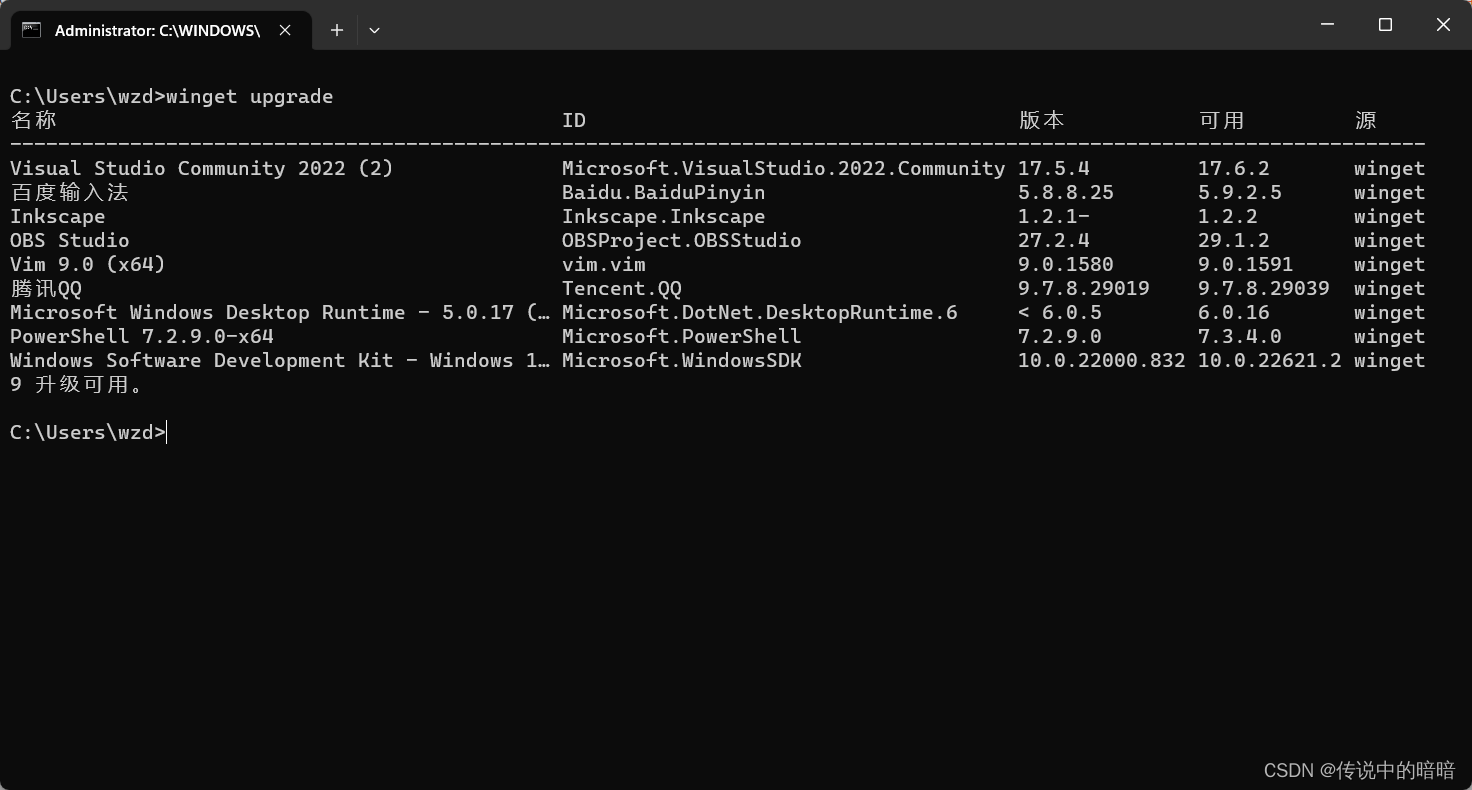The height and width of the screenshot is (790, 1472).
Task: Click 'Microsoft Windows Desktop Runtime - 5.0.17' name
Action: point(280,312)
